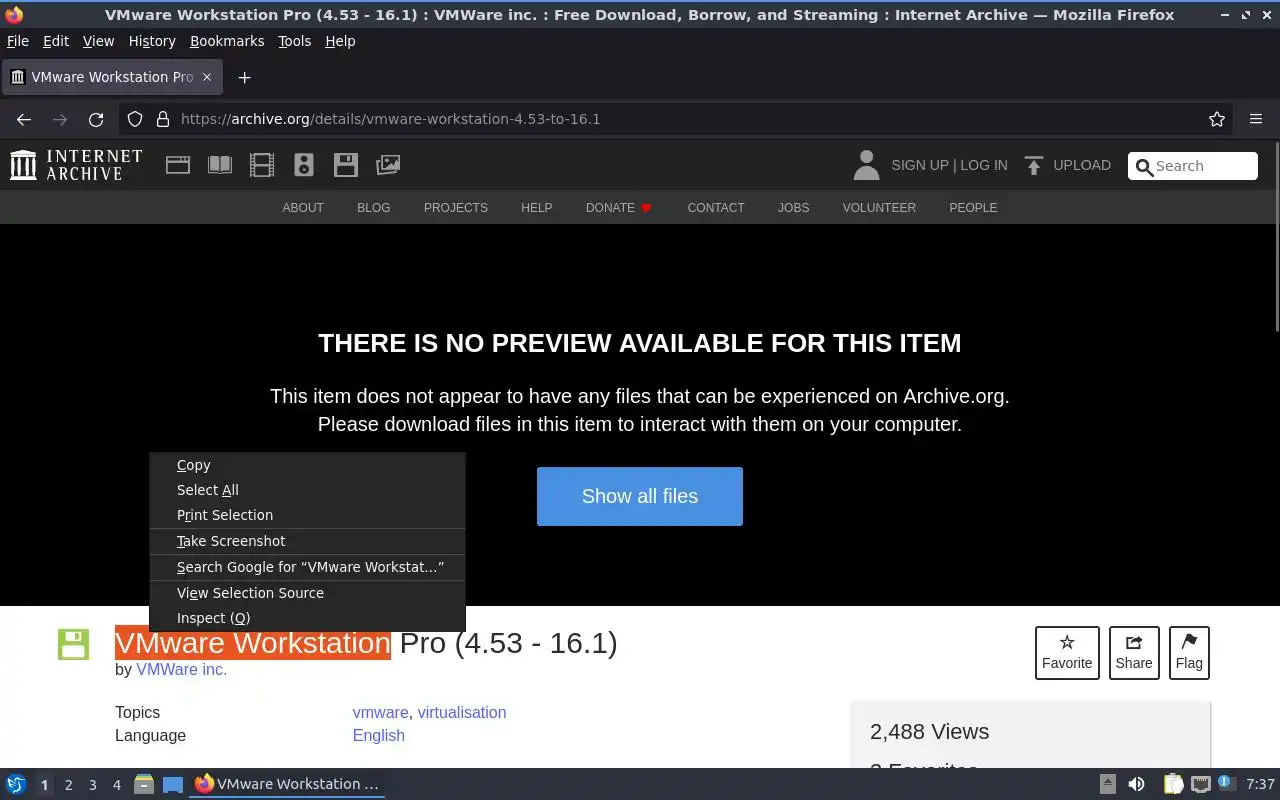Click the user avatar icon
This screenshot has width=1280, height=800.
(x=866, y=165)
